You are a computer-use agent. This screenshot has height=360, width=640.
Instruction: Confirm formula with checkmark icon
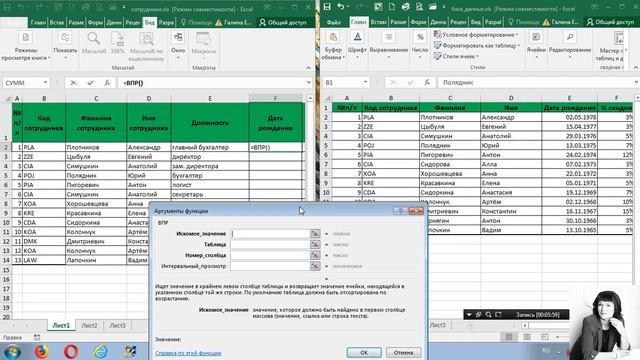(x=90, y=83)
